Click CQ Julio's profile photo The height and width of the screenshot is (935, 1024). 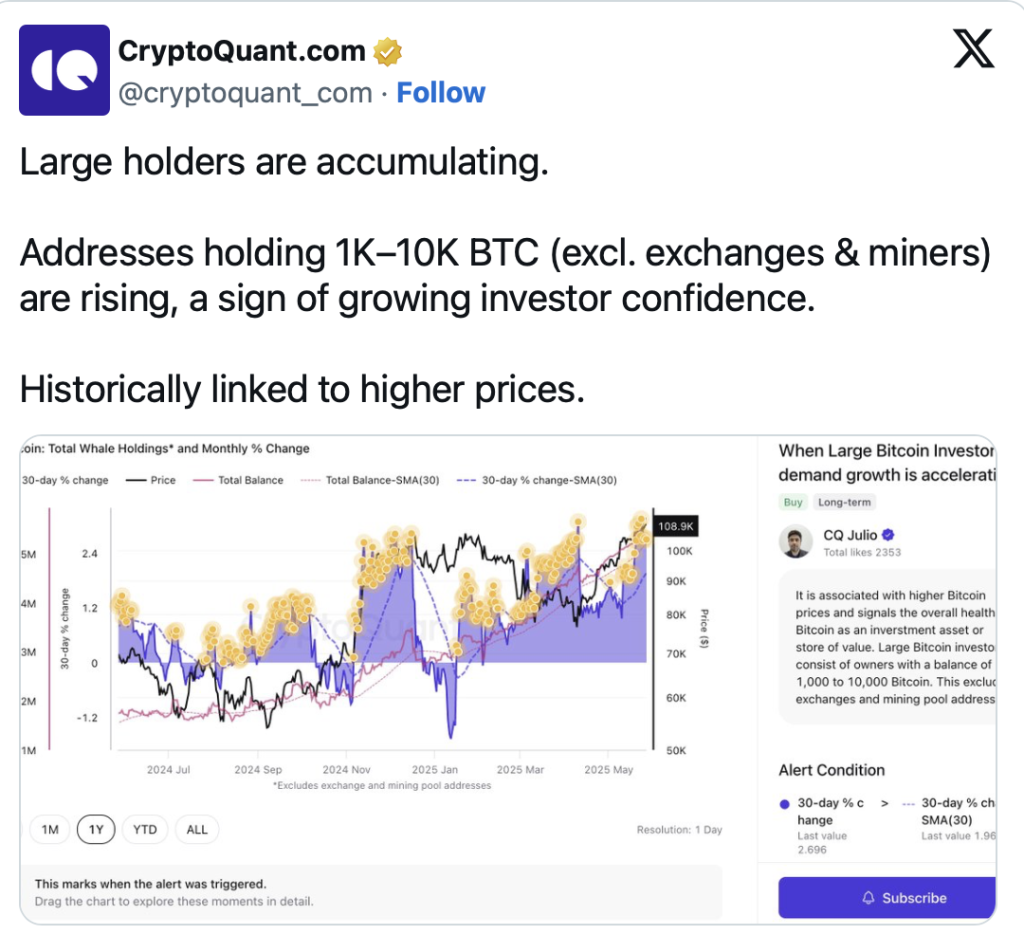tap(795, 541)
